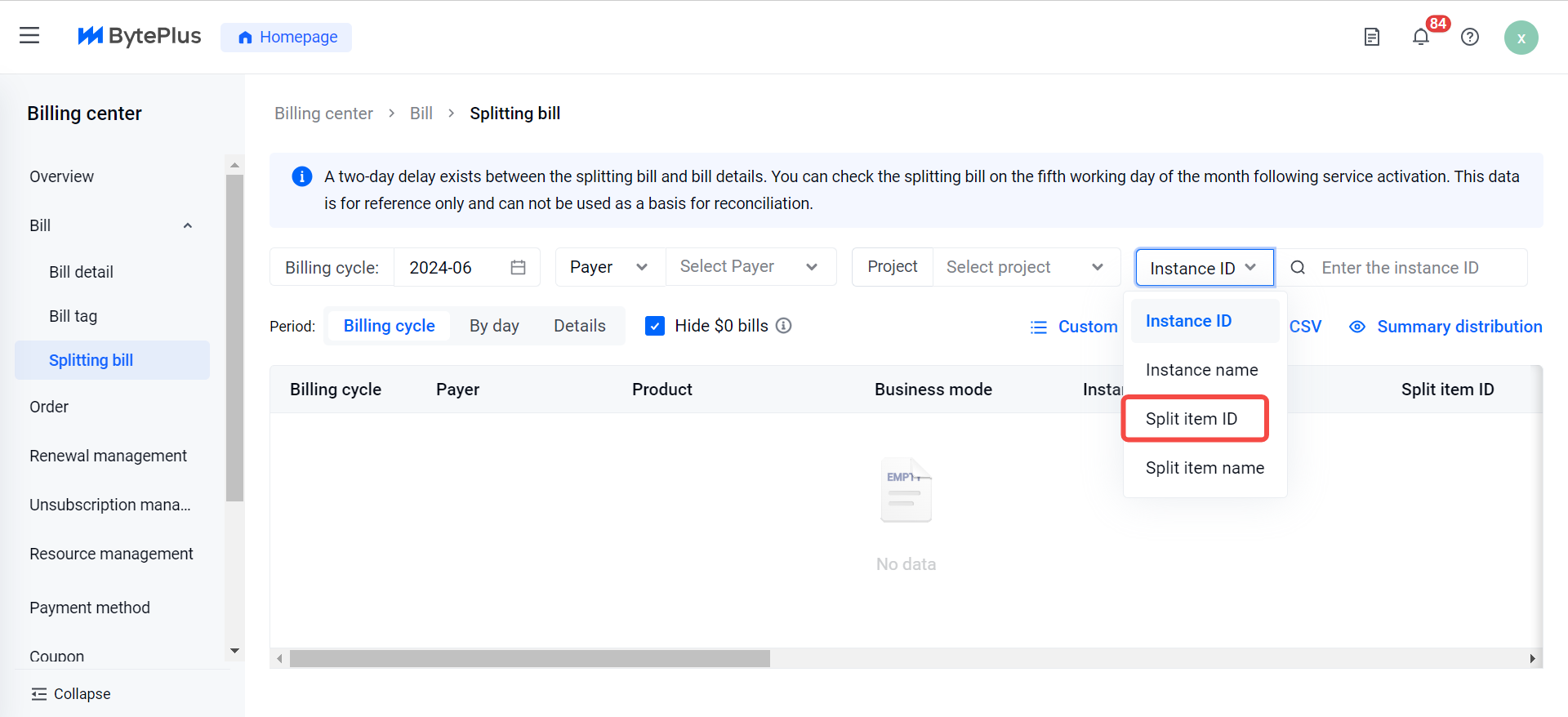
Task: Open Overview in sidebar
Action: (61, 176)
